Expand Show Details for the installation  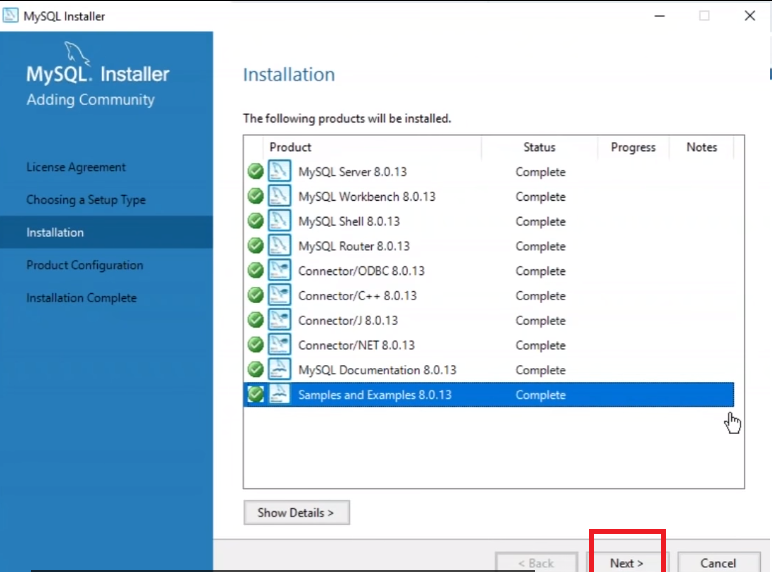pos(296,513)
